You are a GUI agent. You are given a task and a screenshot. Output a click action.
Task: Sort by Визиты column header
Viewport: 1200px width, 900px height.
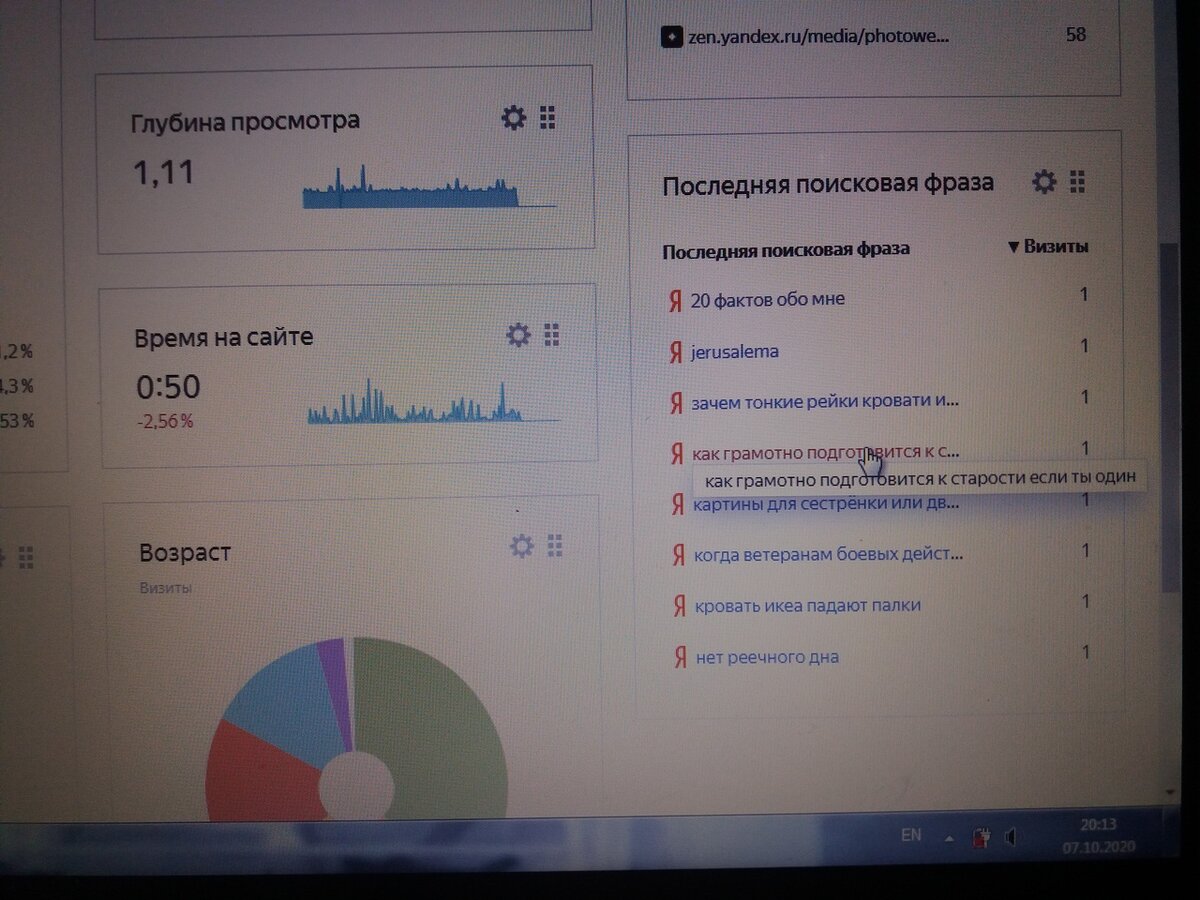click(x=1048, y=247)
